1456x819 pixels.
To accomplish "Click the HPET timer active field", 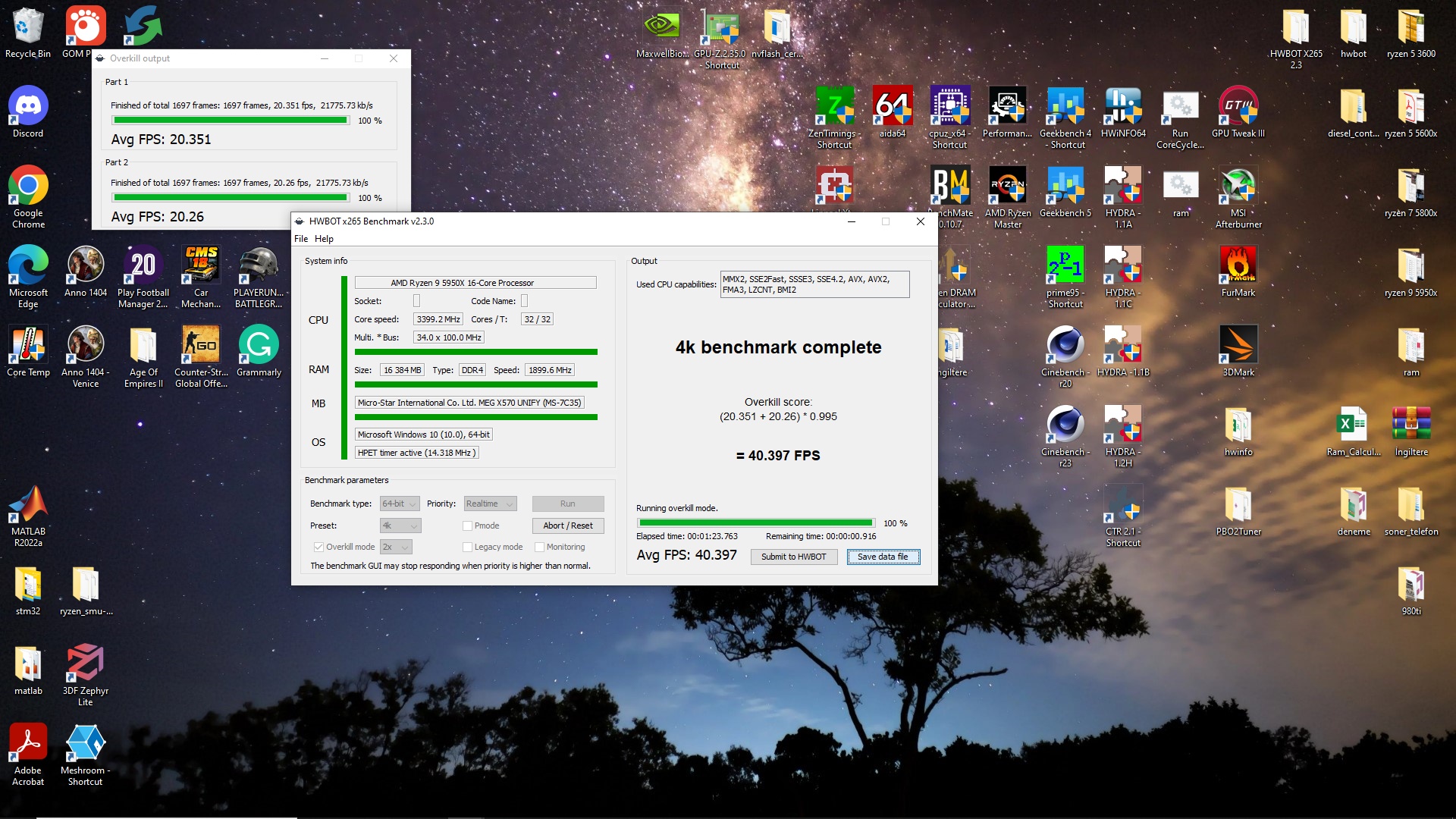I will 416,453.
